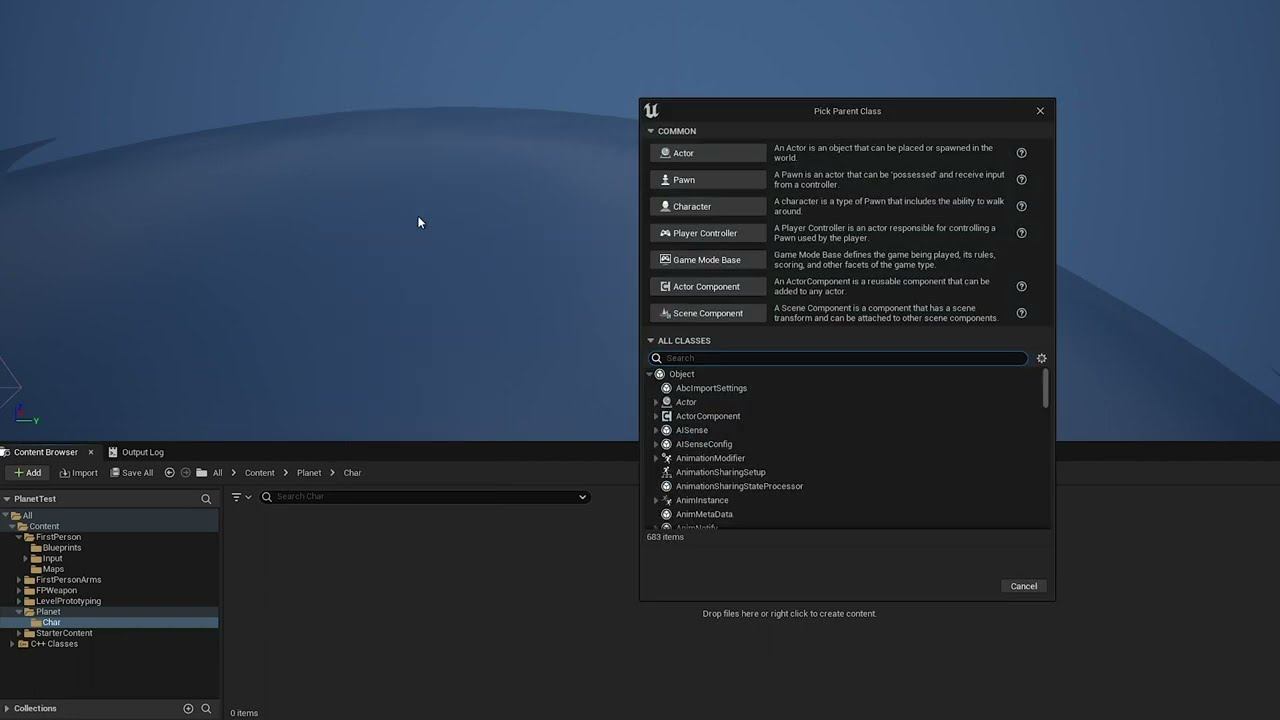The height and width of the screenshot is (720, 1280).
Task: Collapse the Object class tree node
Action: (x=650, y=374)
